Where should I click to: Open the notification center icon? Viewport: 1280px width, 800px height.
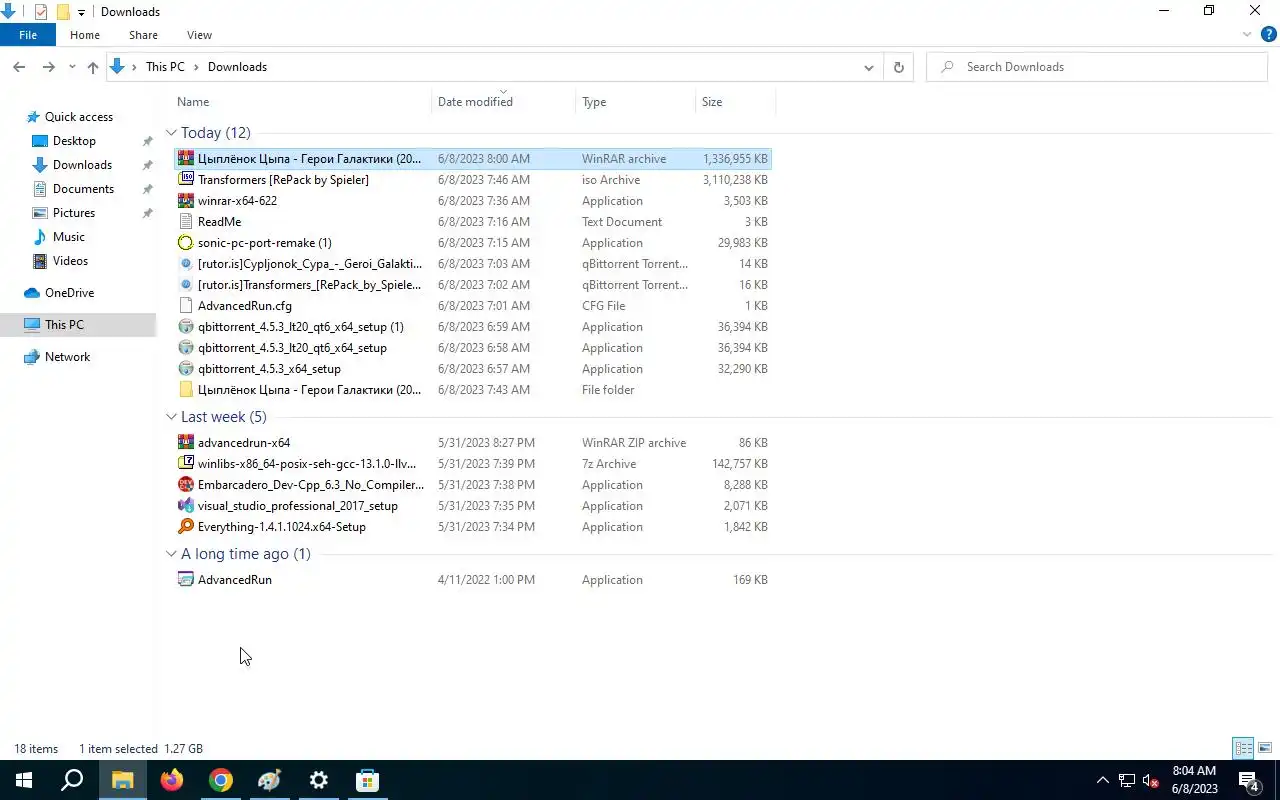tap(1249, 780)
